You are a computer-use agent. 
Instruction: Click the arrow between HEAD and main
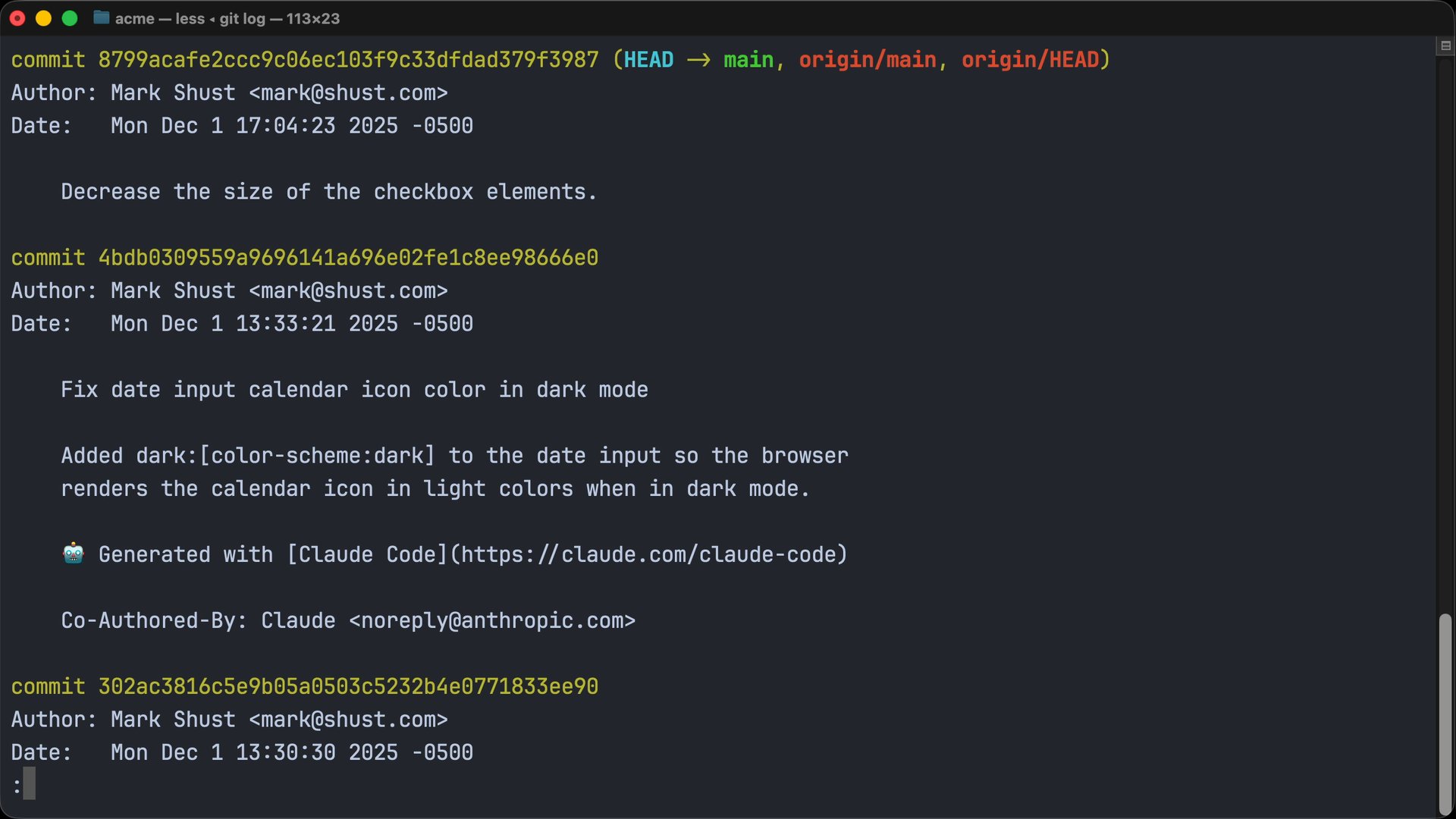(698, 60)
